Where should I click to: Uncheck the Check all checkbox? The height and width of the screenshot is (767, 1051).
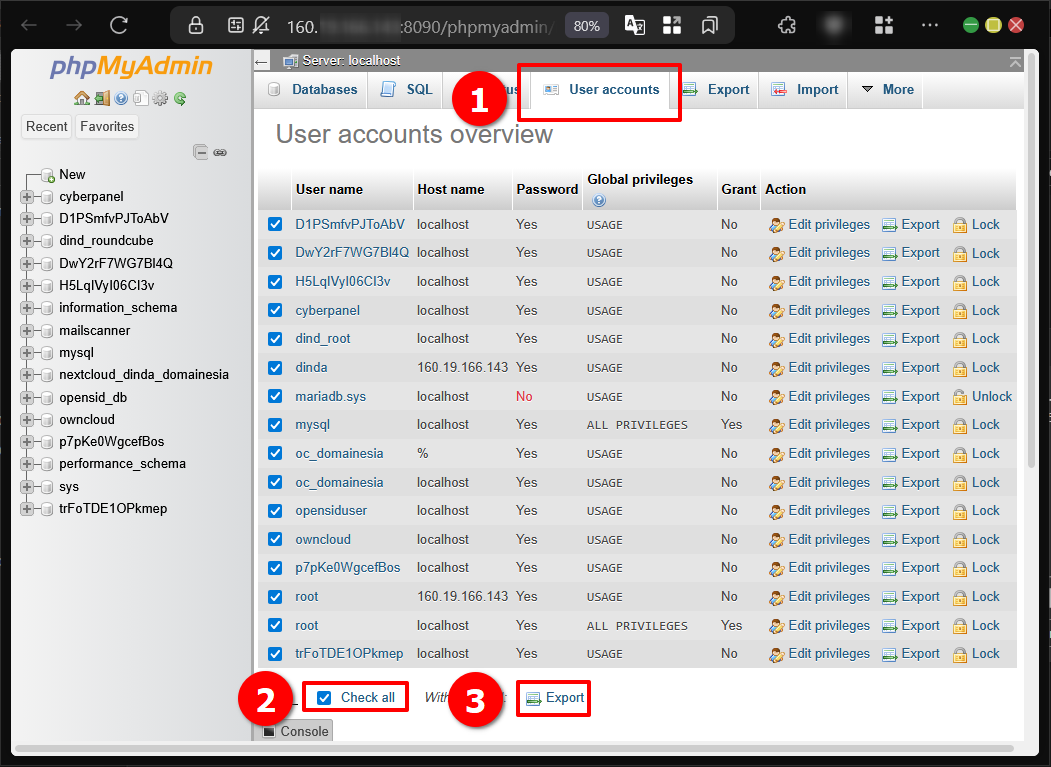point(324,698)
